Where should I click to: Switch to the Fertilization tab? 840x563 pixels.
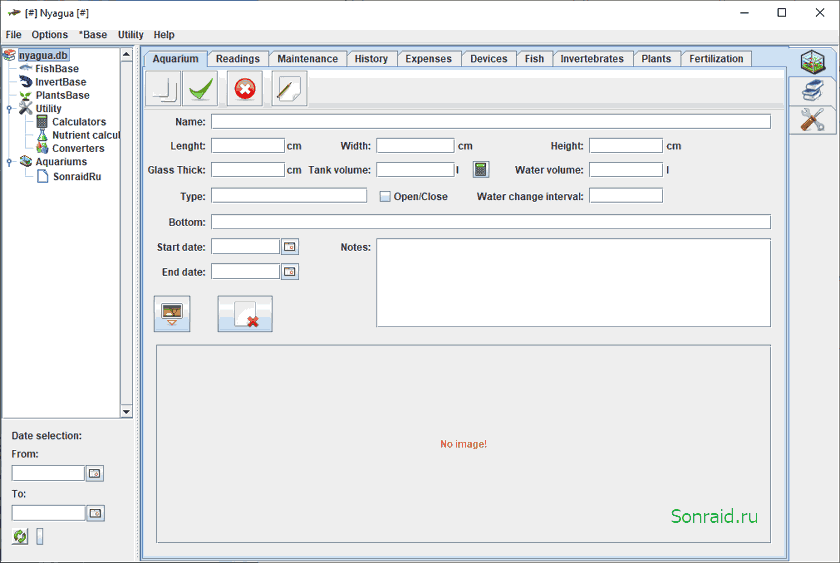716,59
